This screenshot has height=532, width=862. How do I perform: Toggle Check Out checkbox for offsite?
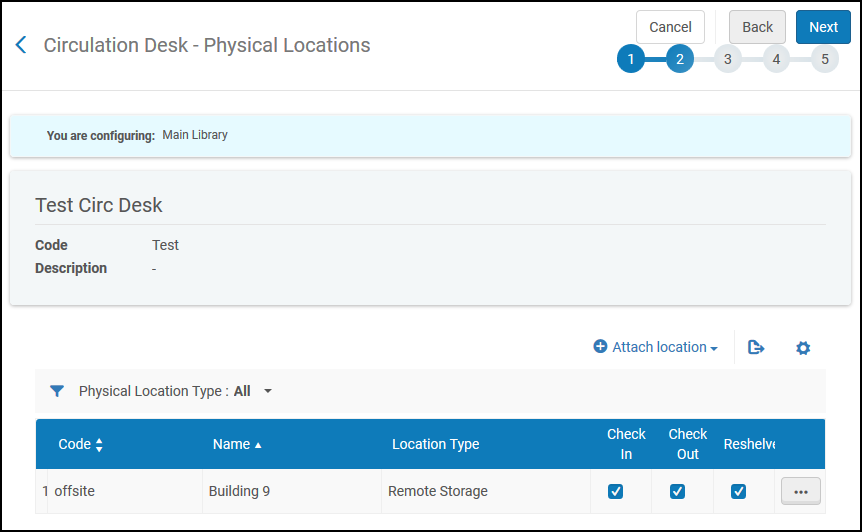pos(677,491)
